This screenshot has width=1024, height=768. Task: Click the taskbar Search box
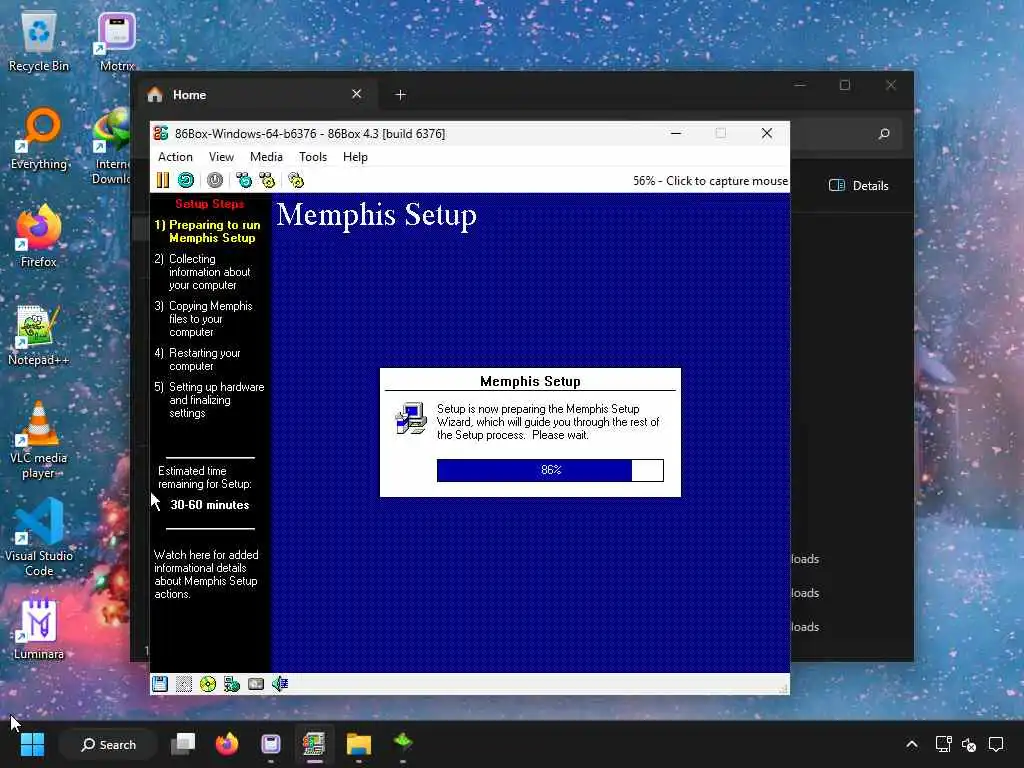point(108,744)
